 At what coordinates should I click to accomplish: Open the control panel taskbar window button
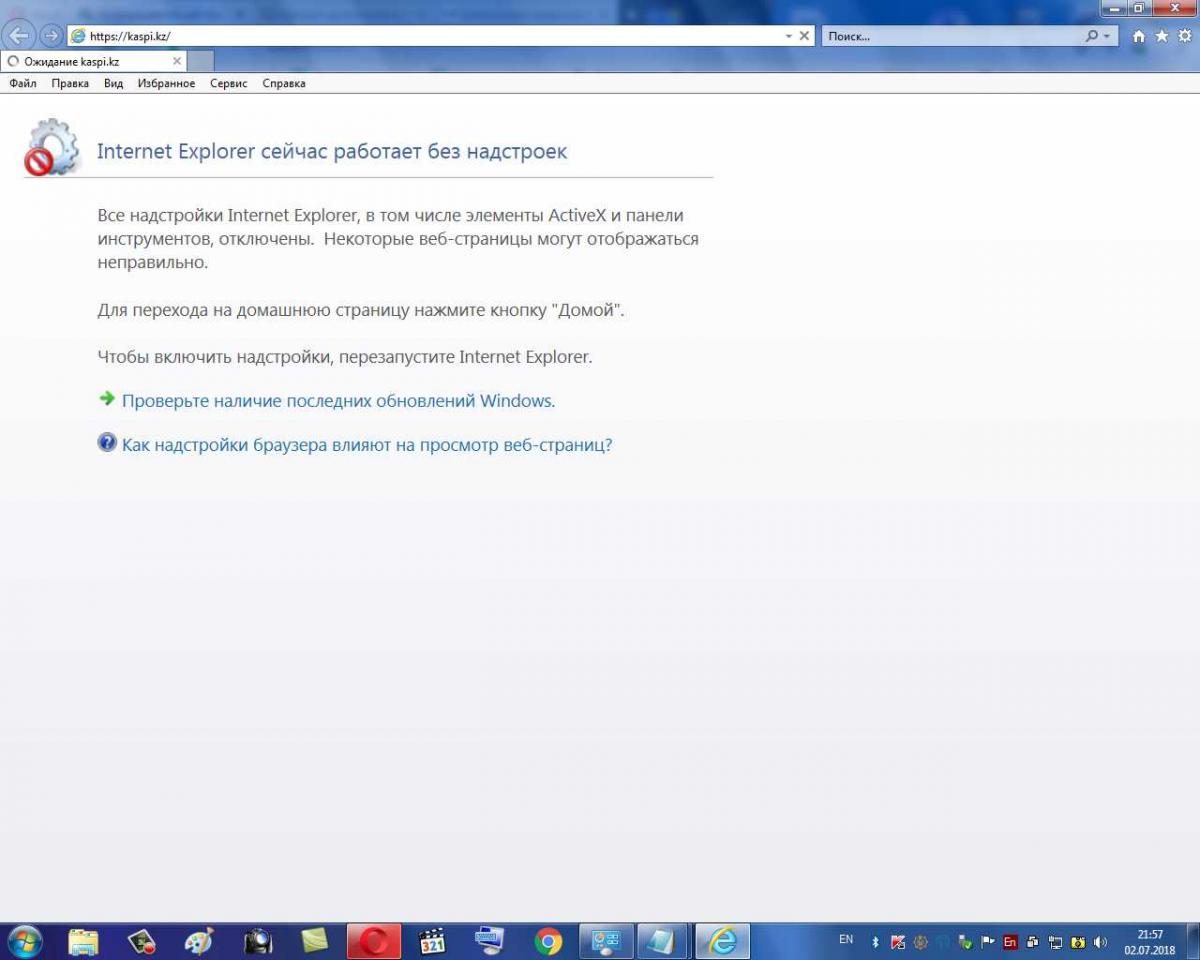606,942
